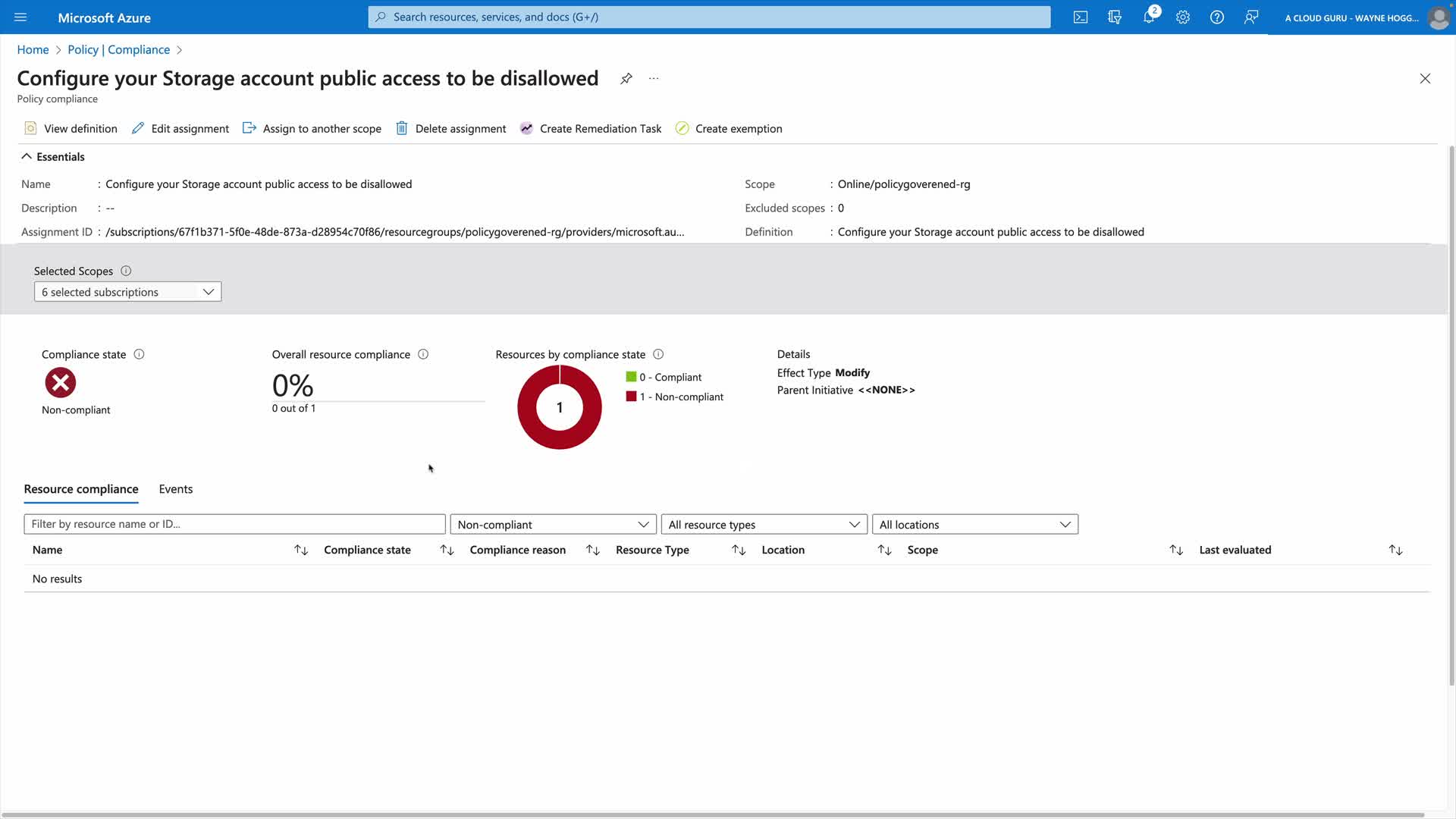
Task: Click the Filter by resource name field
Action: (234, 524)
